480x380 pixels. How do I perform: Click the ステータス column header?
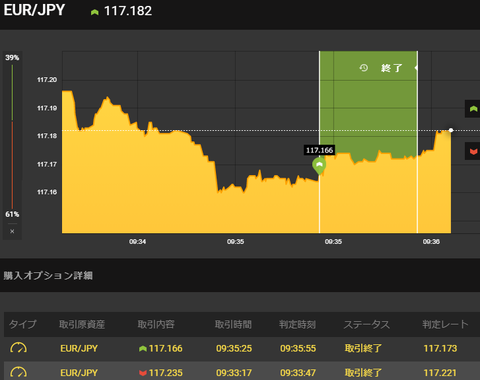[367, 324]
